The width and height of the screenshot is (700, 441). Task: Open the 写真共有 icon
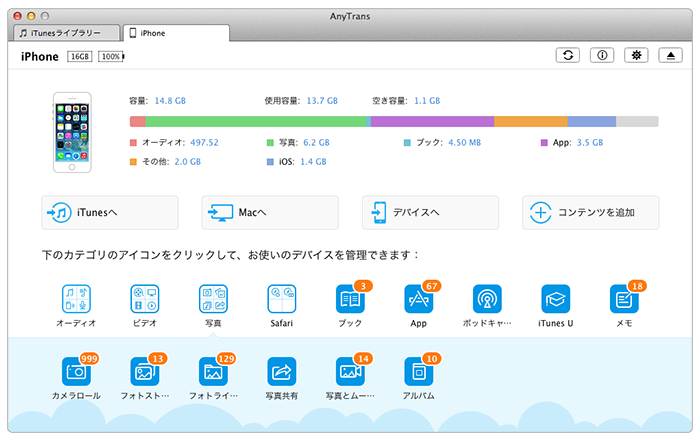pos(282,371)
